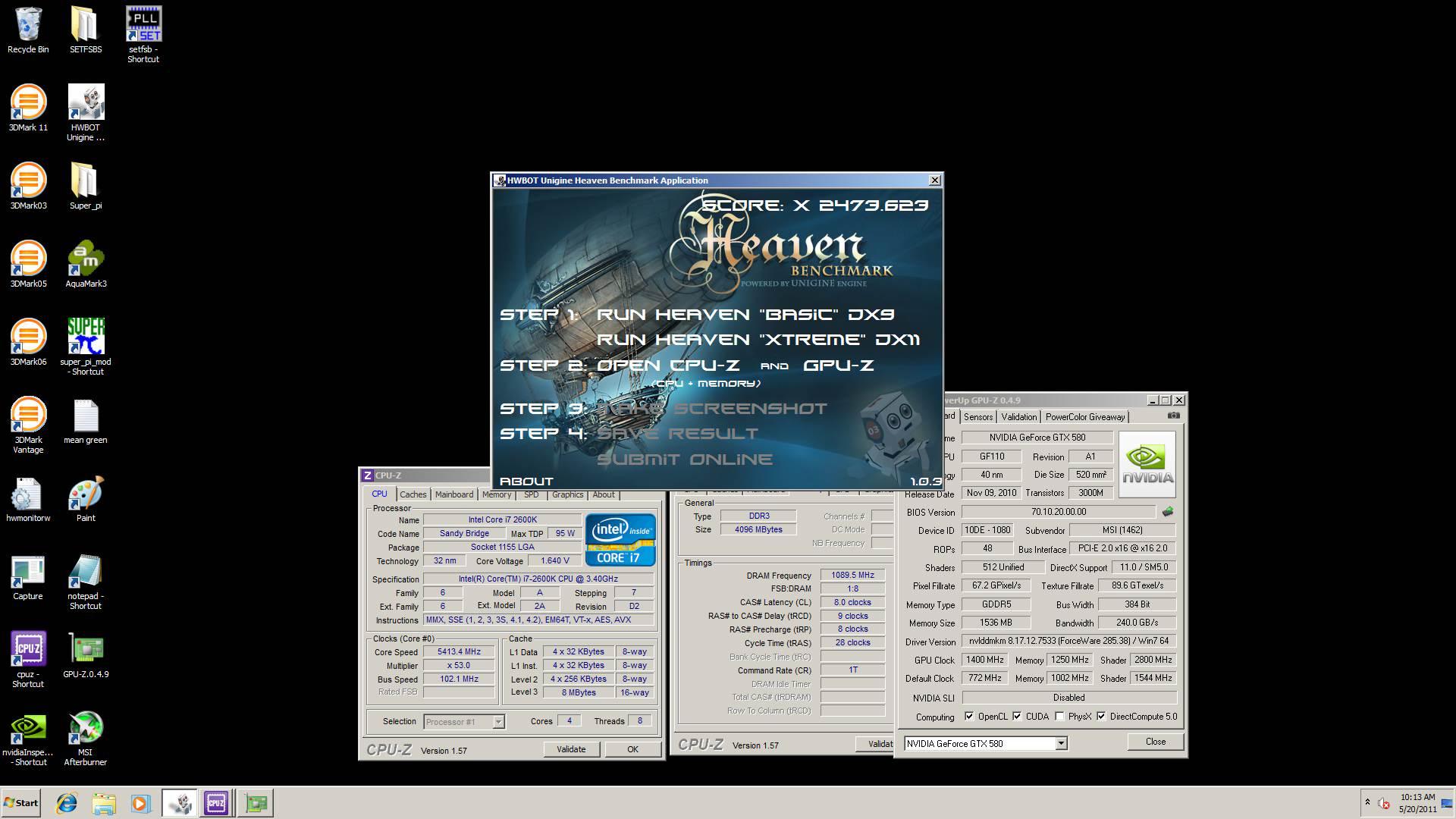Open the super_pi_mod Shortcut icon
The width and height of the screenshot is (1456, 819).
[x=86, y=347]
